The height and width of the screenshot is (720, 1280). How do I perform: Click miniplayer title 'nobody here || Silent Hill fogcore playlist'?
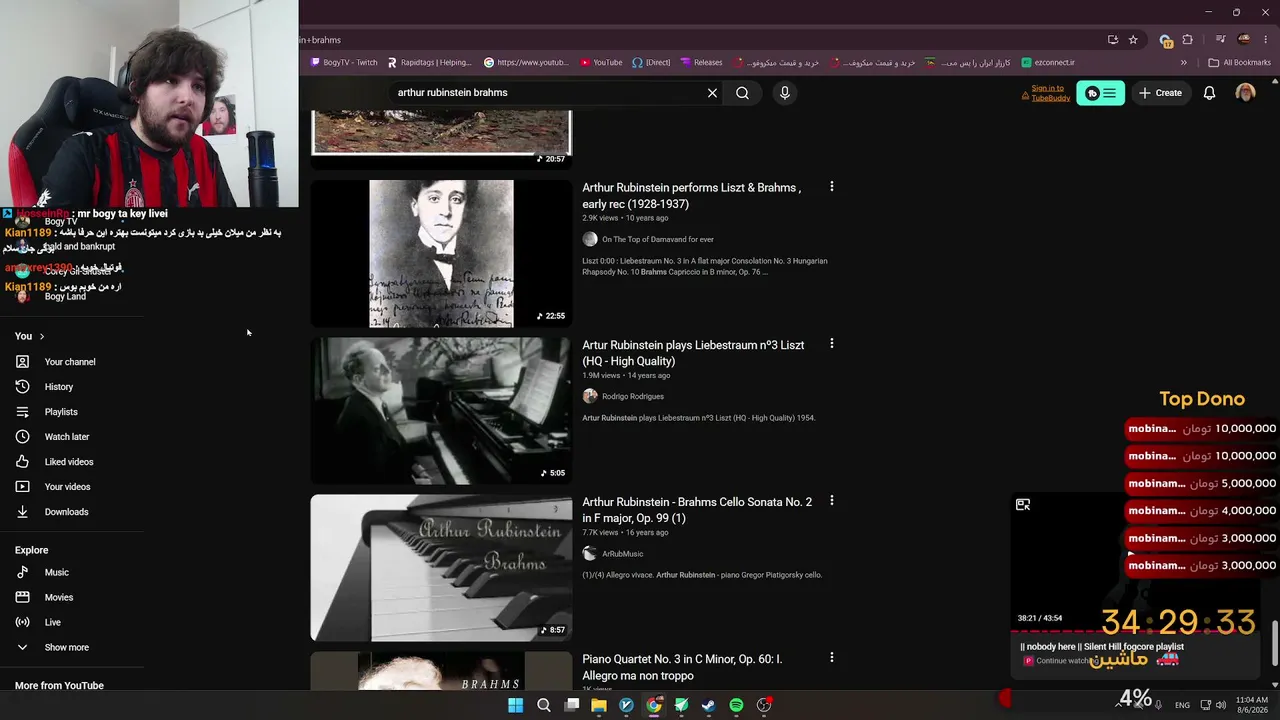coord(1102,647)
